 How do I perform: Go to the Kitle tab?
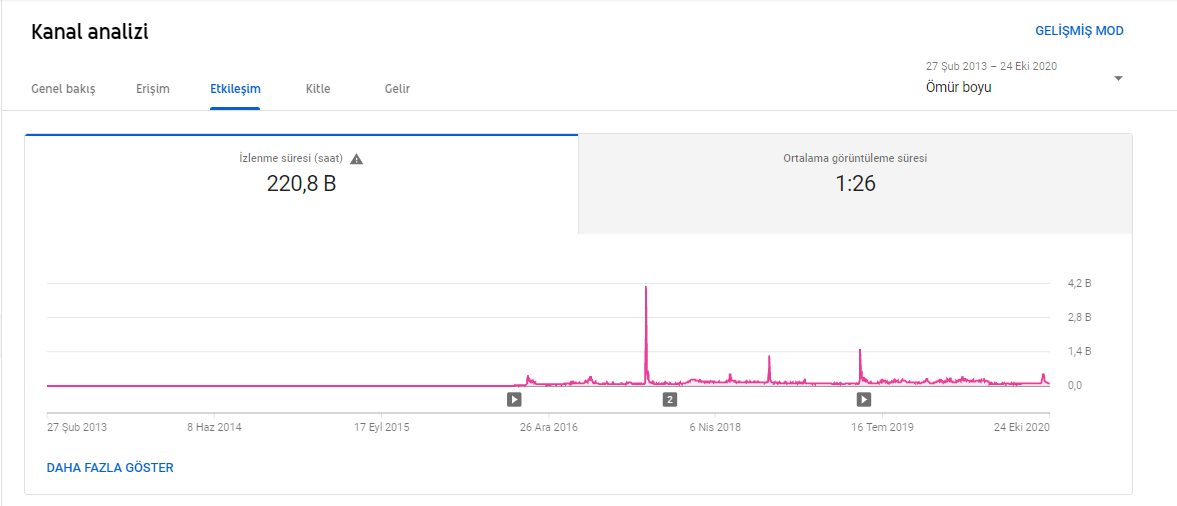pyautogui.click(x=318, y=89)
